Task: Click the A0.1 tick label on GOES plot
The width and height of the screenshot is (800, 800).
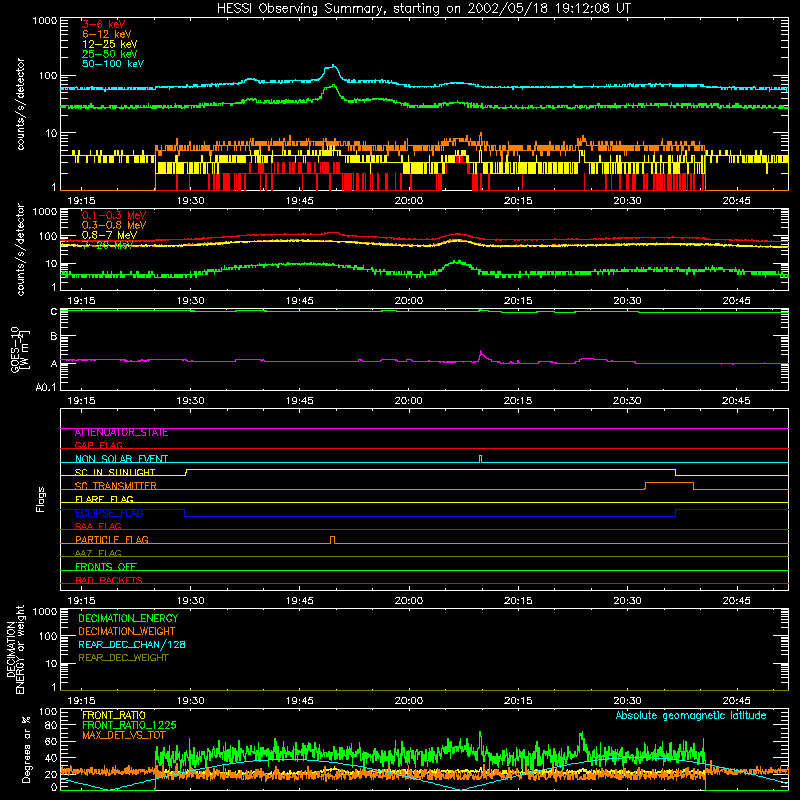Action: pyautogui.click(x=46, y=388)
